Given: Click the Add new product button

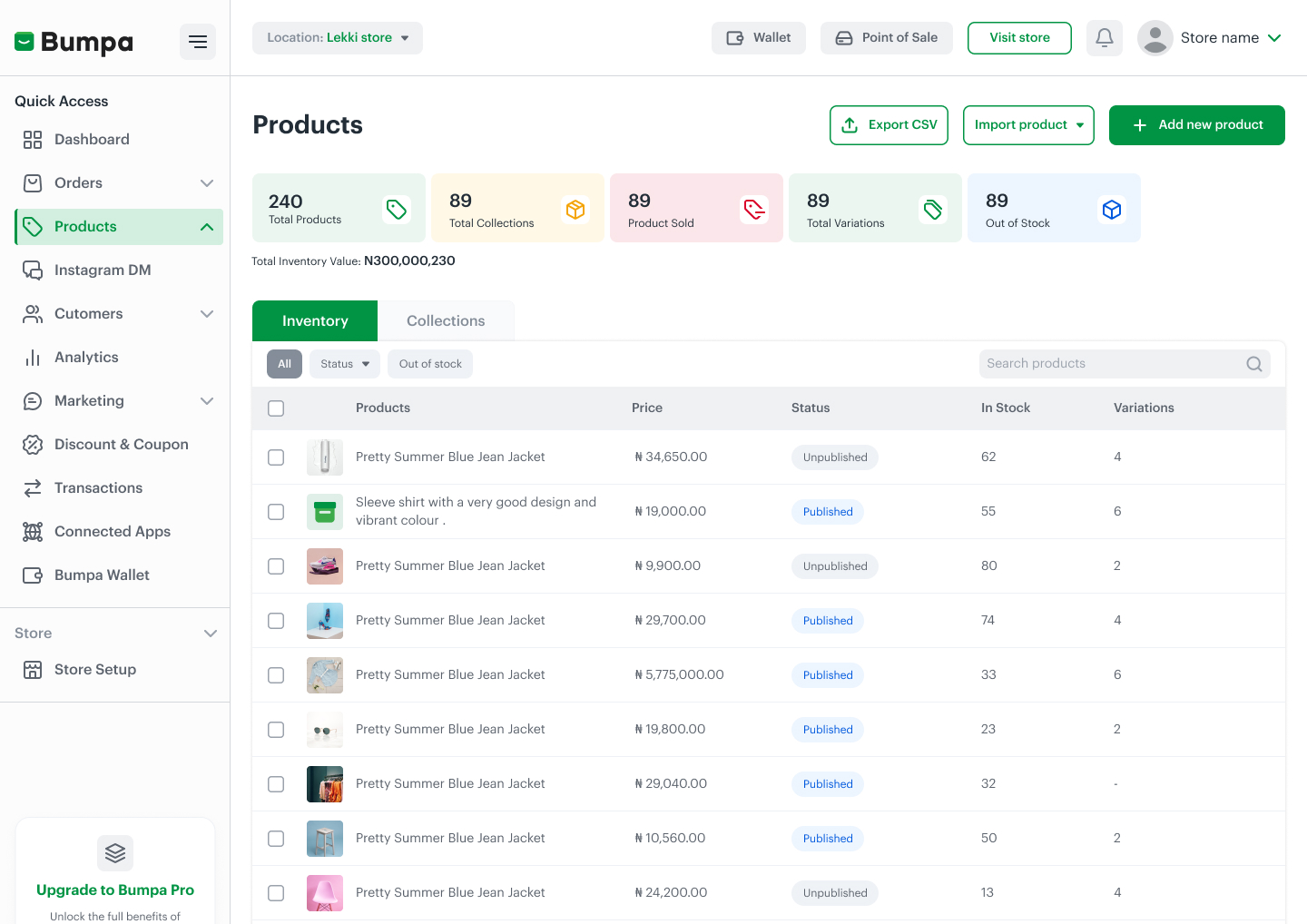Looking at the screenshot, I should click(x=1196, y=125).
